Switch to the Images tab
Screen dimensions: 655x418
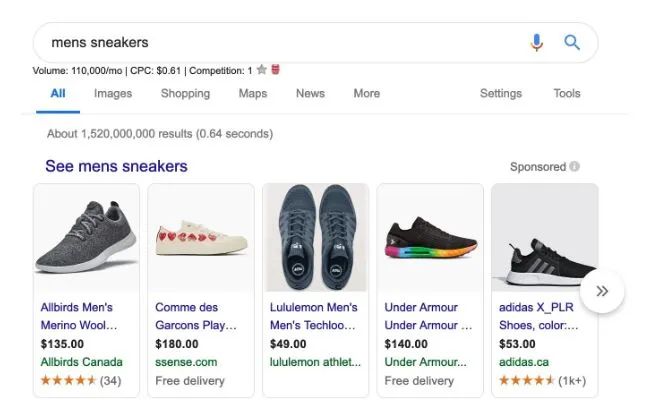pos(113,94)
